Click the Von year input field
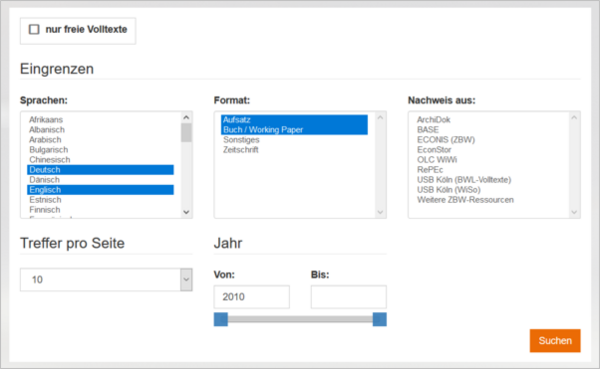Image resolution: width=600 pixels, height=369 pixels. (x=252, y=297)
